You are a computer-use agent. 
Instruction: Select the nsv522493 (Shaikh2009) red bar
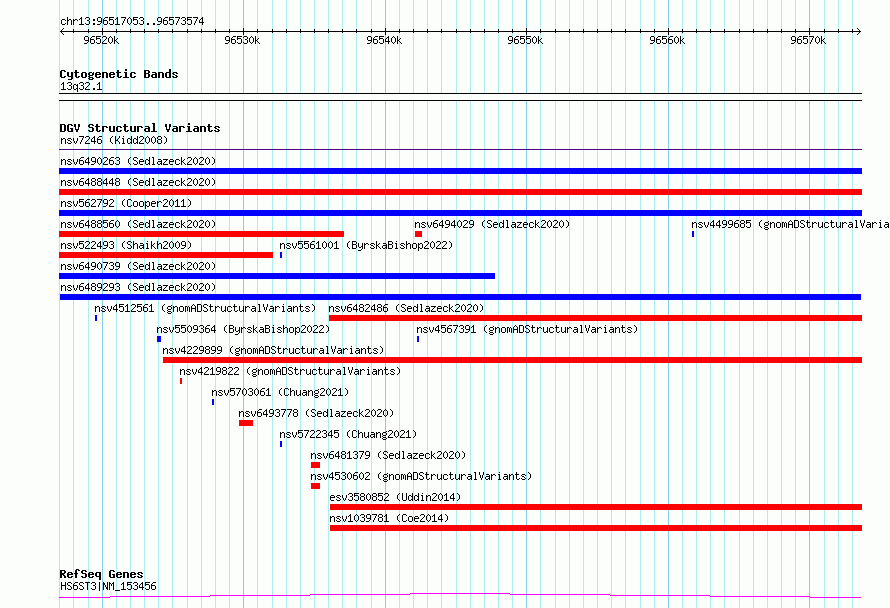coord(166,255)
